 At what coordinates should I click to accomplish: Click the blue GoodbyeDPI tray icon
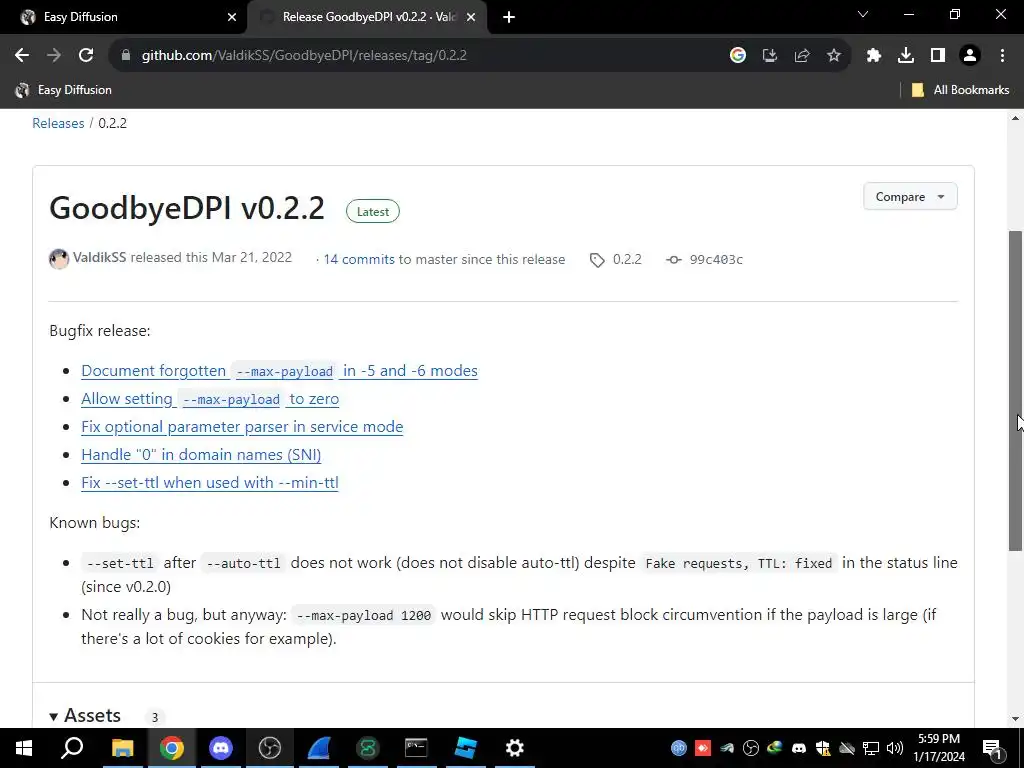[x=679, y=748]
